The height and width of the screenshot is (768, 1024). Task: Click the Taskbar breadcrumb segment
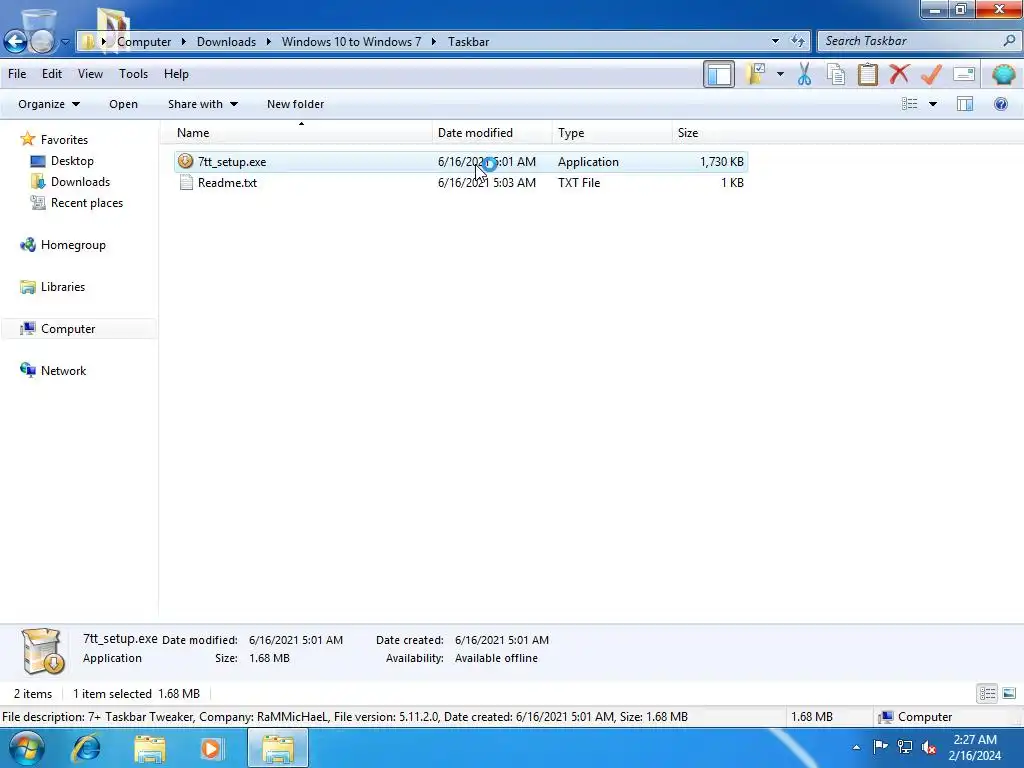(468, 42)
